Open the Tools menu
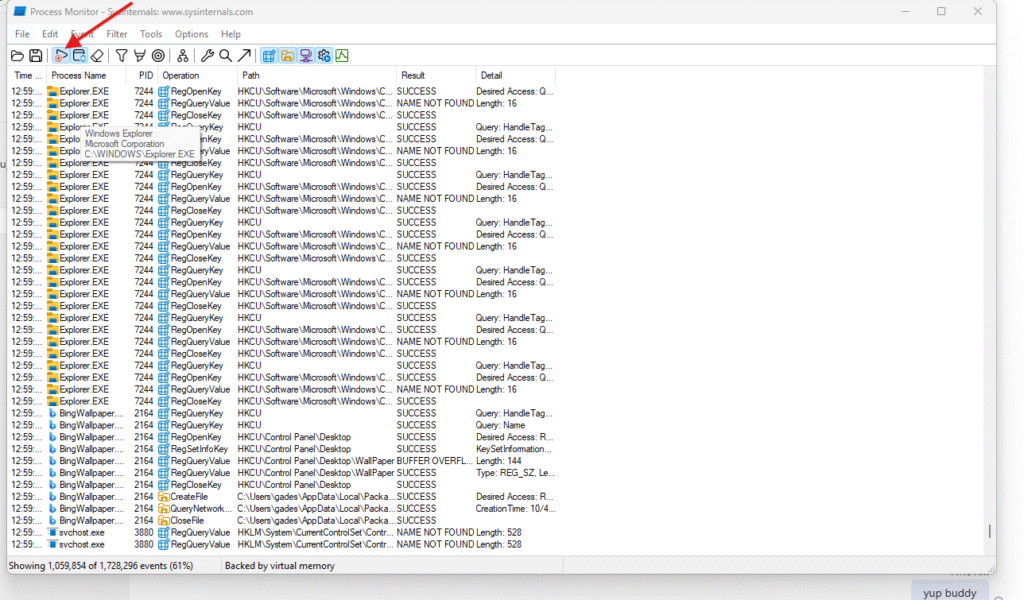1024x600 pixels. pyautogui.click(x=151, y=34)
